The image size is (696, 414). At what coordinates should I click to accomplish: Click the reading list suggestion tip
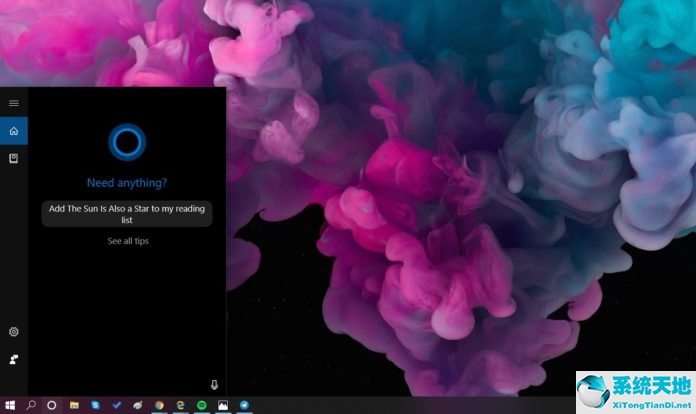(x=127, y=214)
